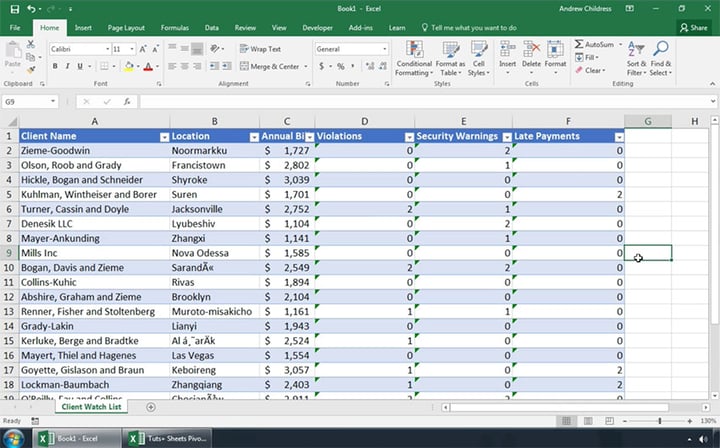Image resolution: width=720 pixels, height=448 pixels.
Task: Toggle Bold formatting
Action: (x=55, y=67)
